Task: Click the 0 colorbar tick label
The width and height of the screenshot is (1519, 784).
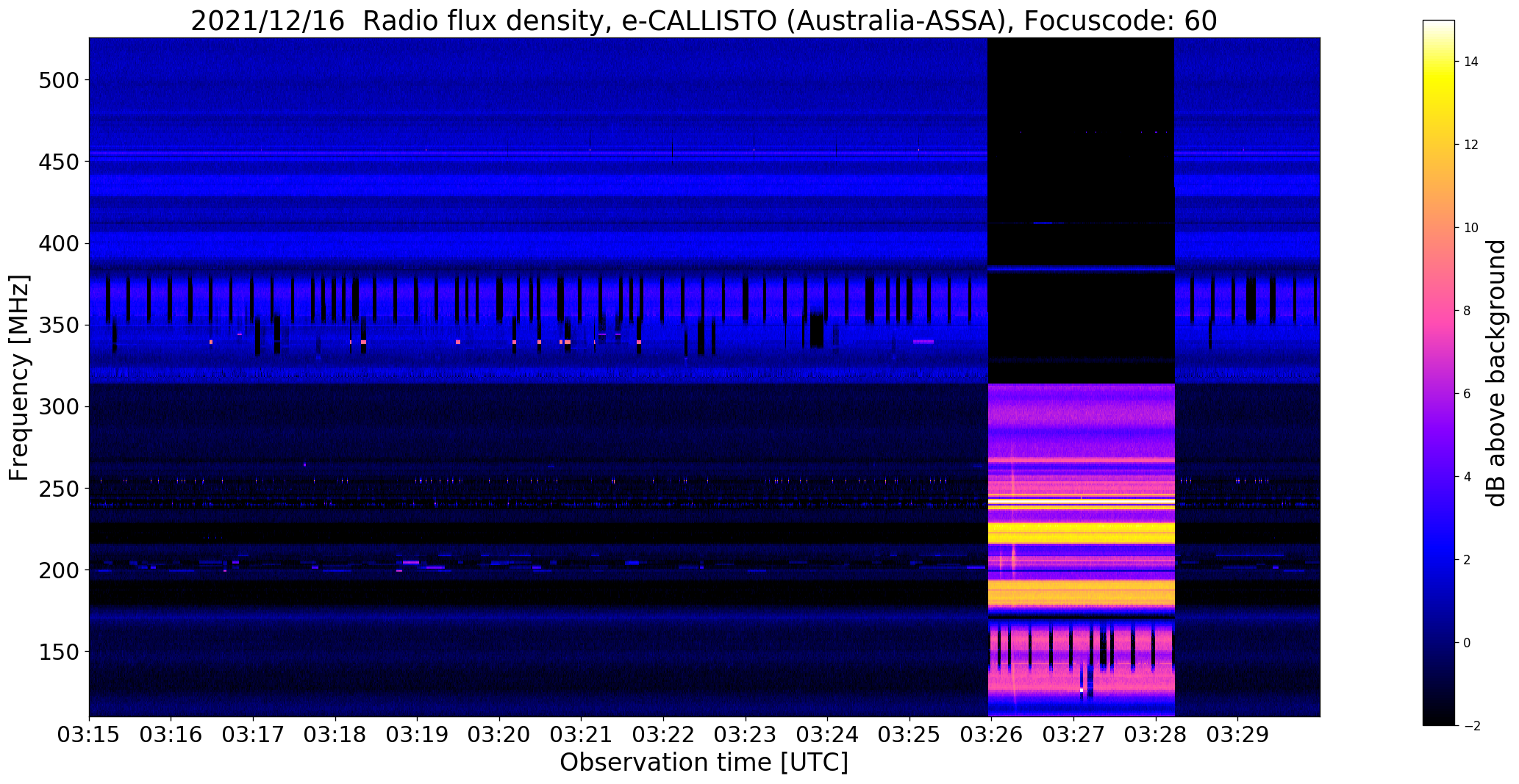Action: coord(1468,643)
